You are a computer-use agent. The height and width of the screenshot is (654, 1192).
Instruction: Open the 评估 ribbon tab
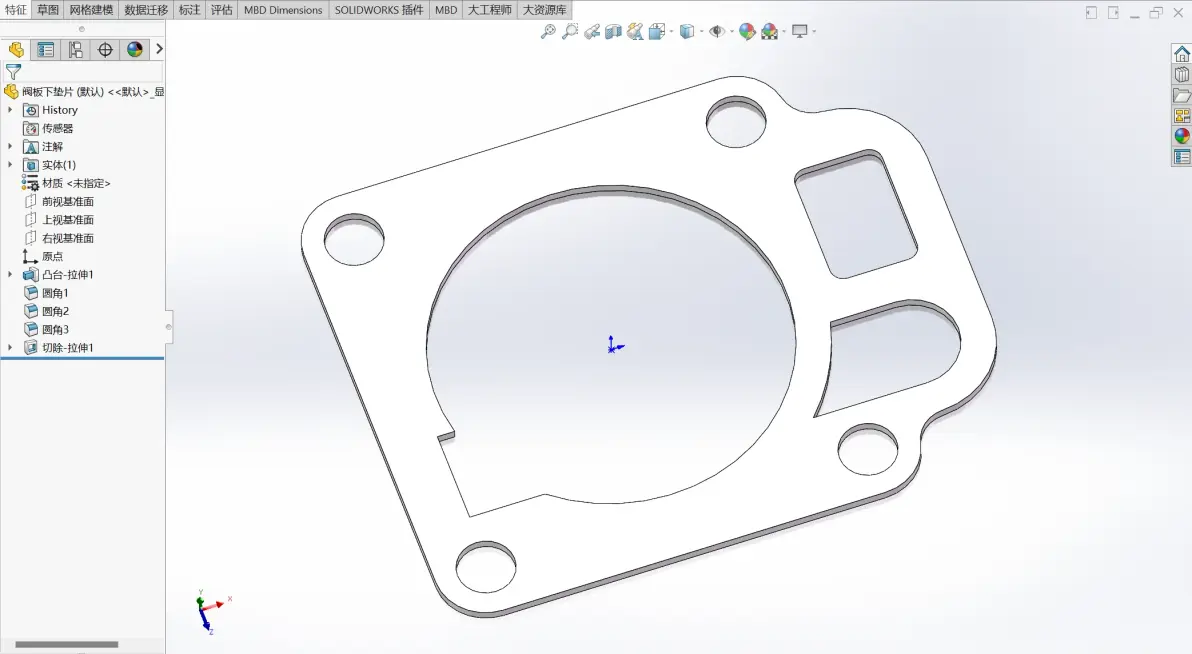[x=221, y=10]
